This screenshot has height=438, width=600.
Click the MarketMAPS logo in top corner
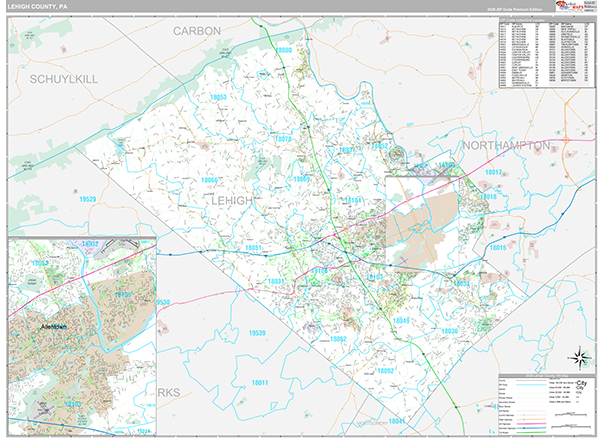pyautogui.click(x=568, y=7)
